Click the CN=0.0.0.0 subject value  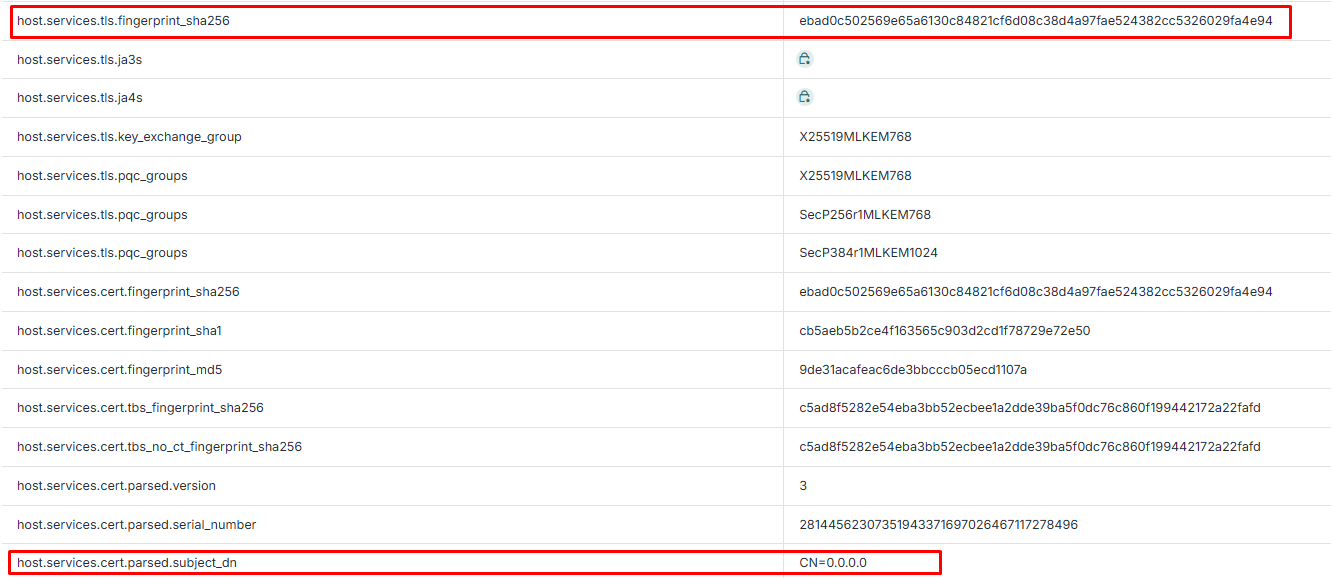point(833,563)
